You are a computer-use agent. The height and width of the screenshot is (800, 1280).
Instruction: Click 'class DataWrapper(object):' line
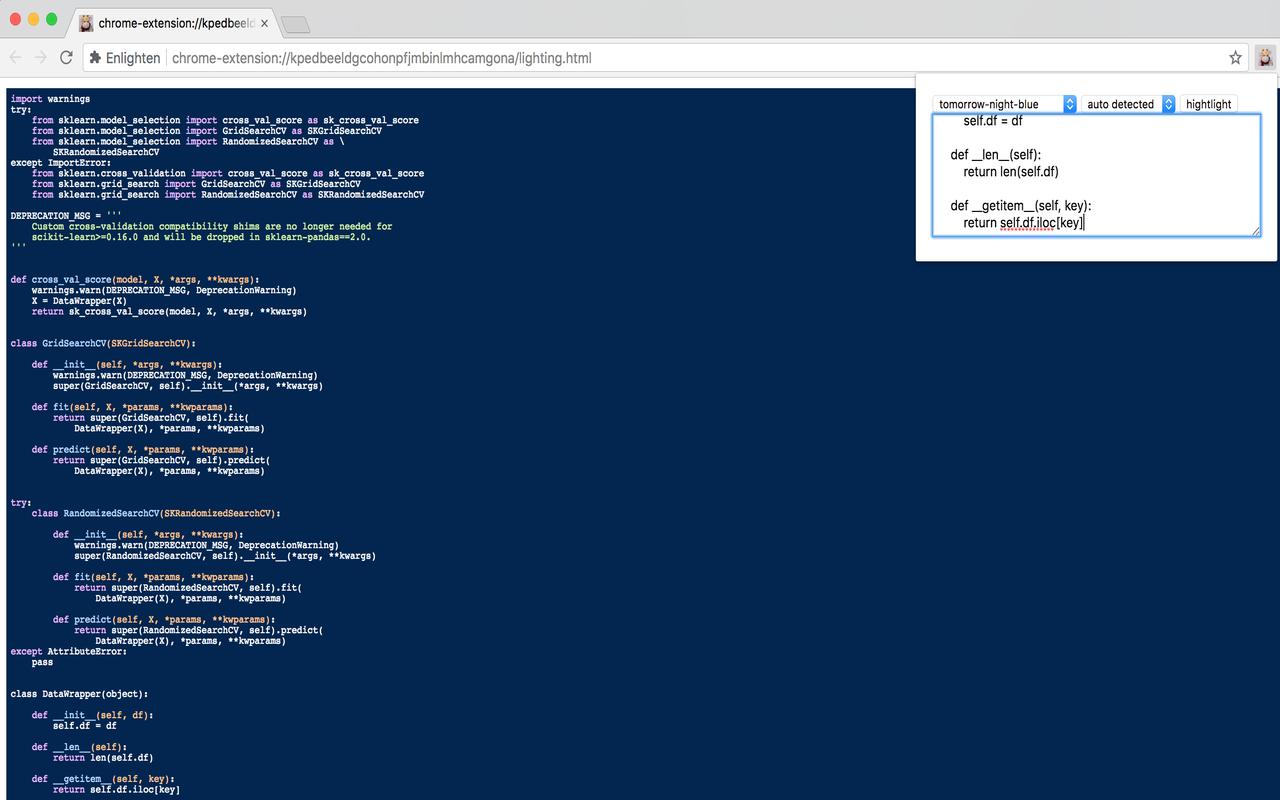[79, 693]
